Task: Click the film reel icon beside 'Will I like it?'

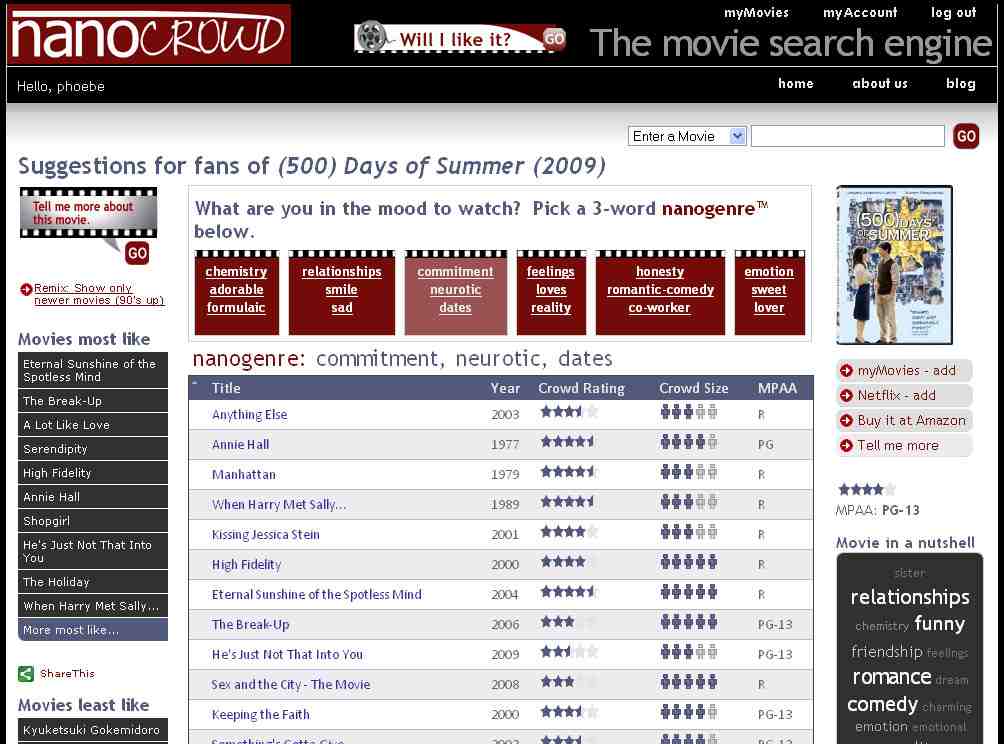Action: (x=372, y=36)
